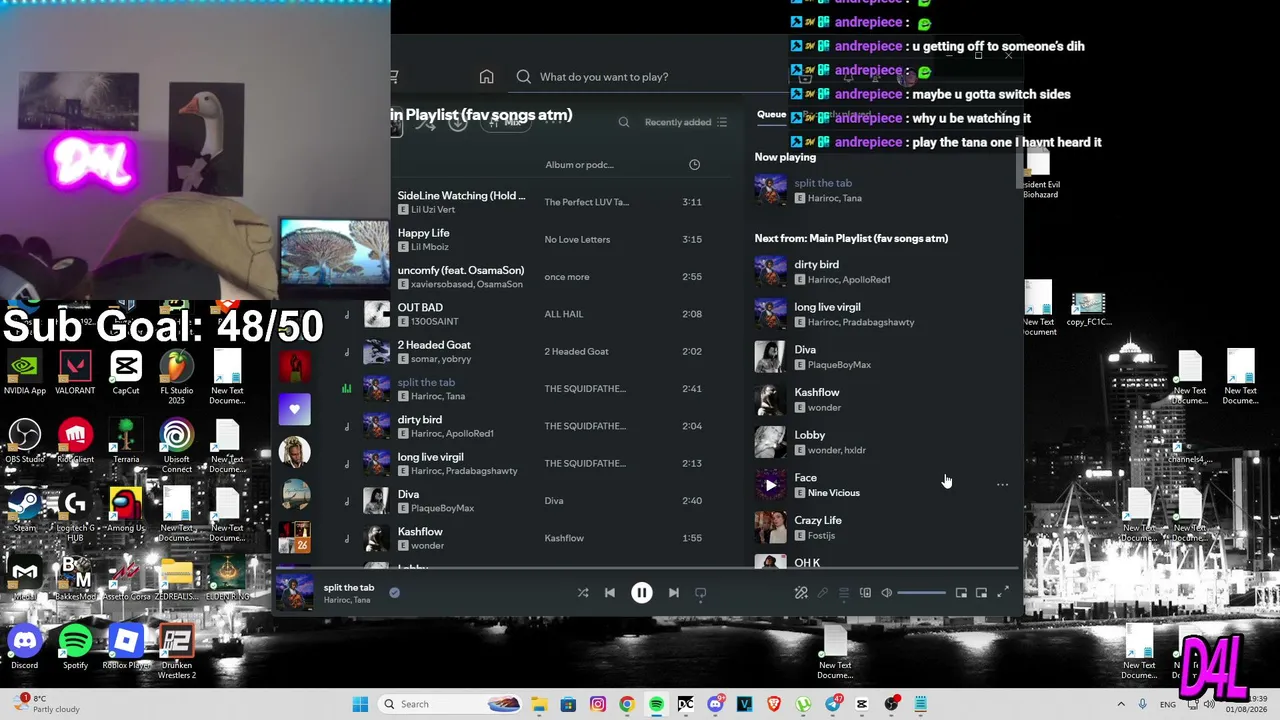Select the OUT BAD track title

[x=420, y=308]
